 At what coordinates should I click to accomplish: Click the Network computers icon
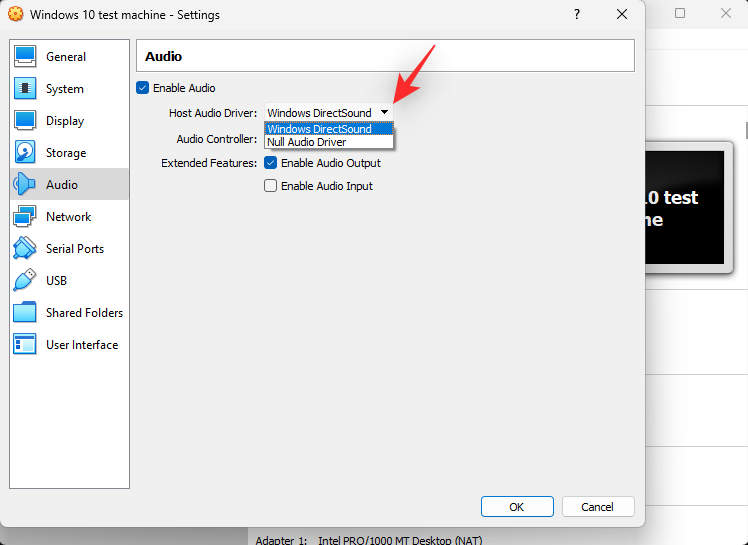click(25, 216)
